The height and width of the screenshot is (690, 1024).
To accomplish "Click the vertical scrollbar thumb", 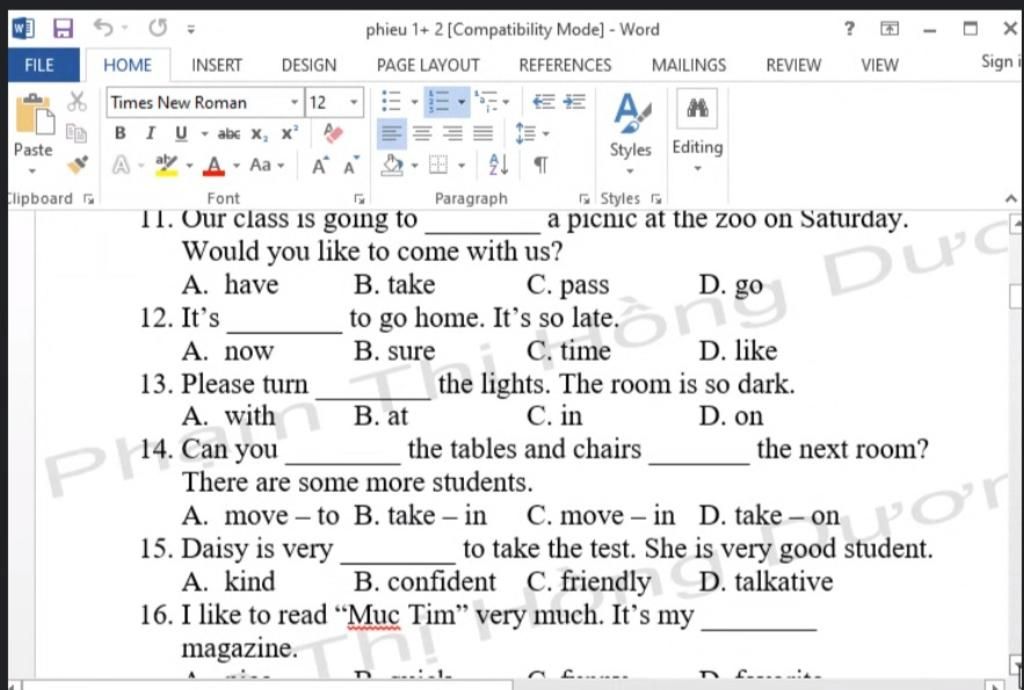I will coord(1016,294).
